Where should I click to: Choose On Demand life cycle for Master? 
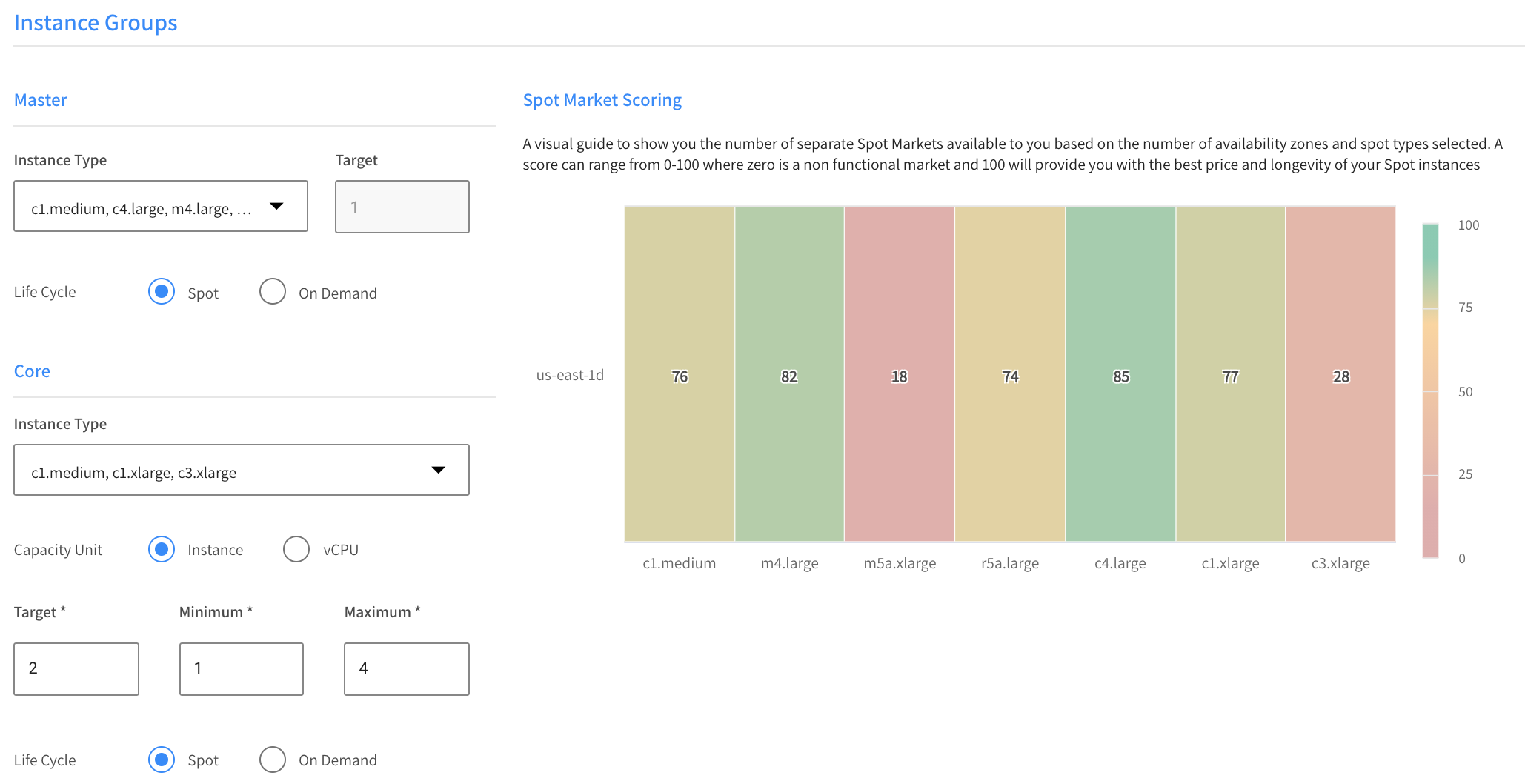coord(273,292)
